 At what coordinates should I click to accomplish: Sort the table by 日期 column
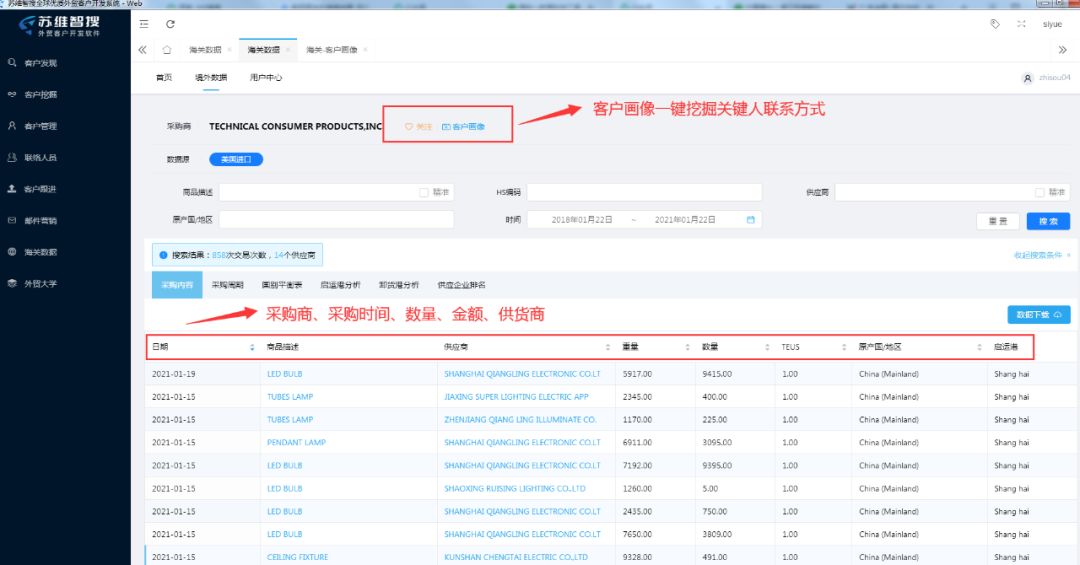pyautogui.click(x=252, y=347)
